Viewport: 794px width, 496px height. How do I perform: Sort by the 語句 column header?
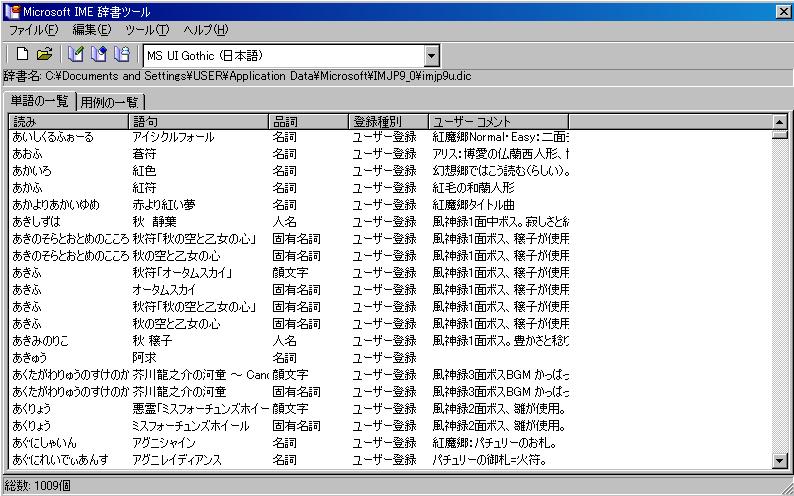(198, 121)
